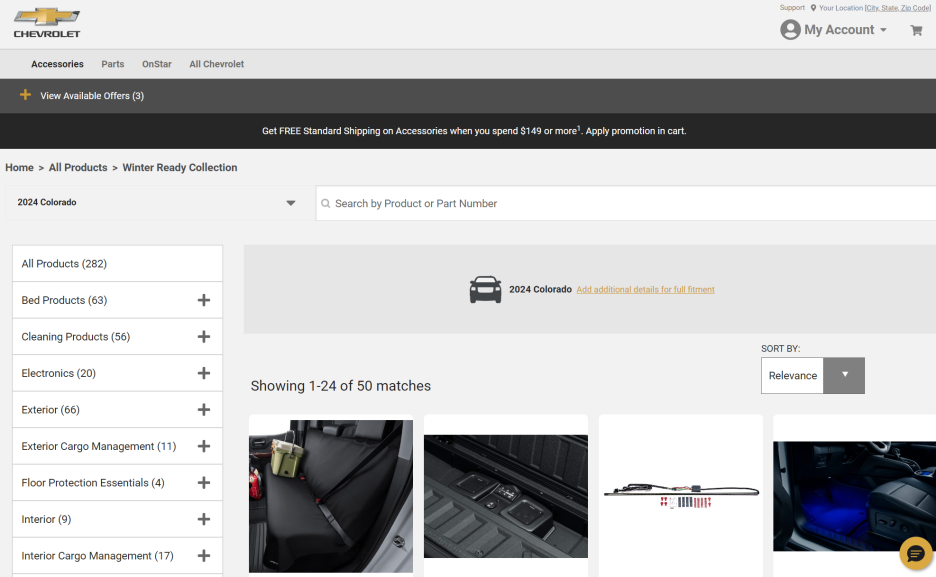Select Interior (9) category label

46,519
